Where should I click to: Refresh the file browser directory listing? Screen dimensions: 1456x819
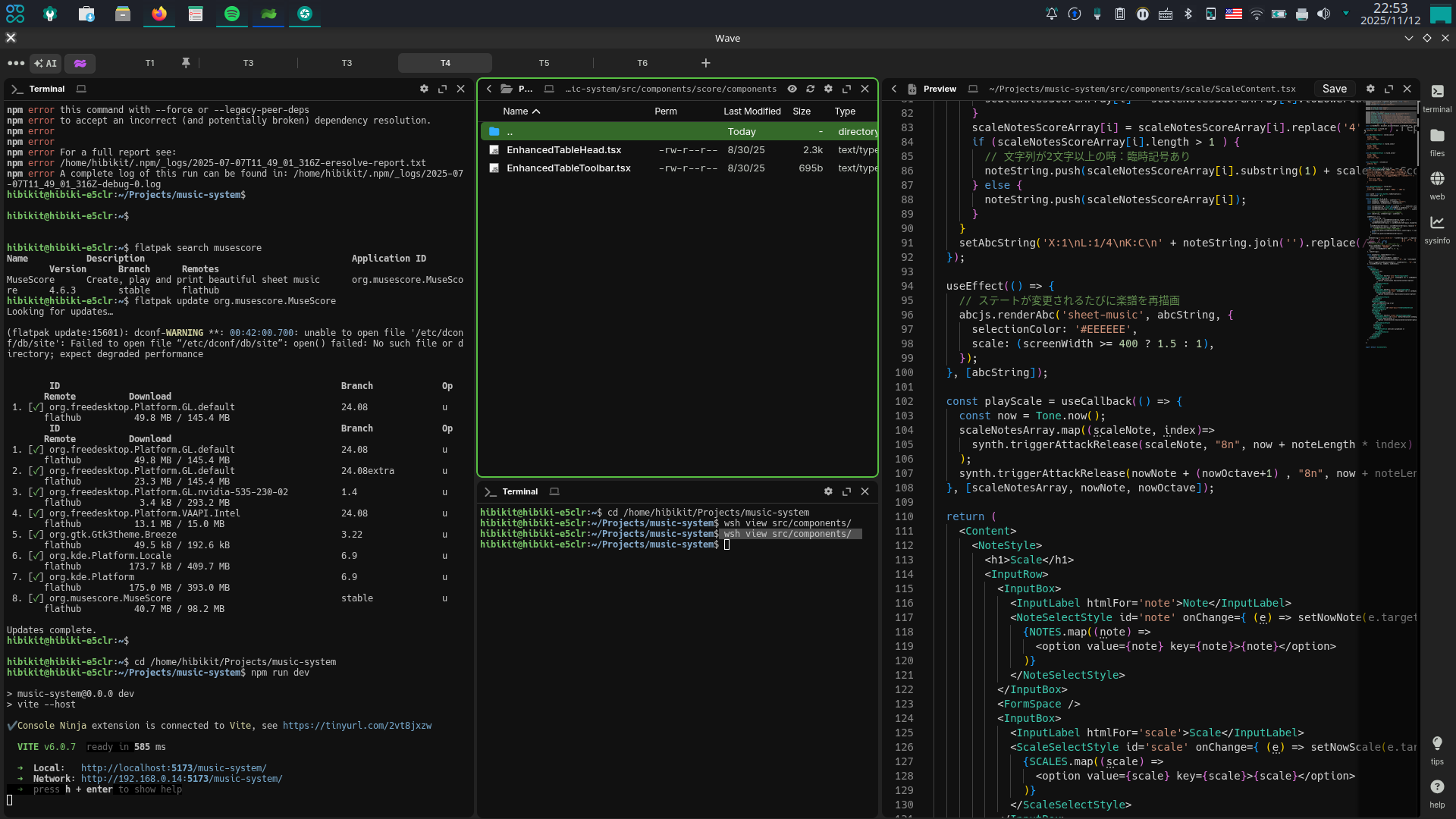(x=810, y=89)
